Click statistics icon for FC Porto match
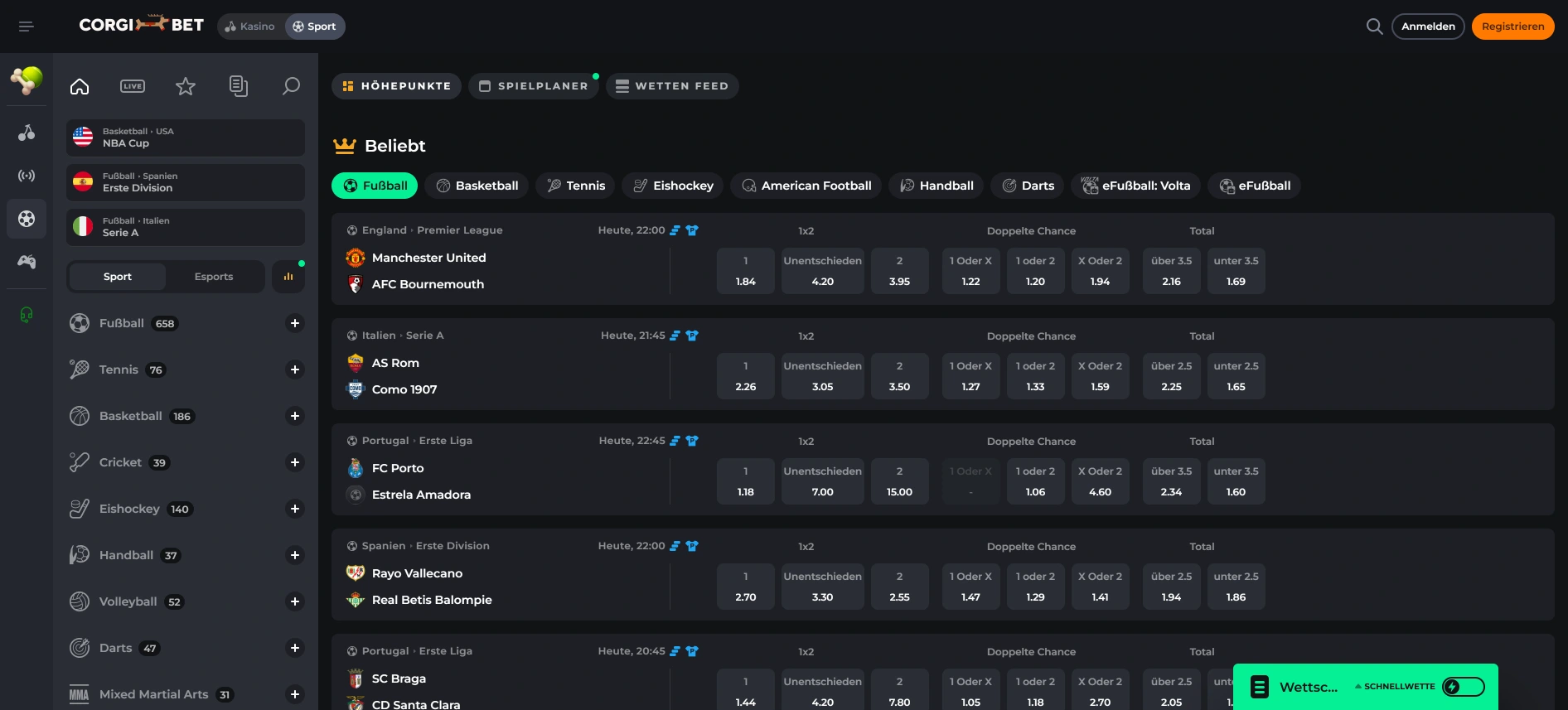 coord(675,441)
